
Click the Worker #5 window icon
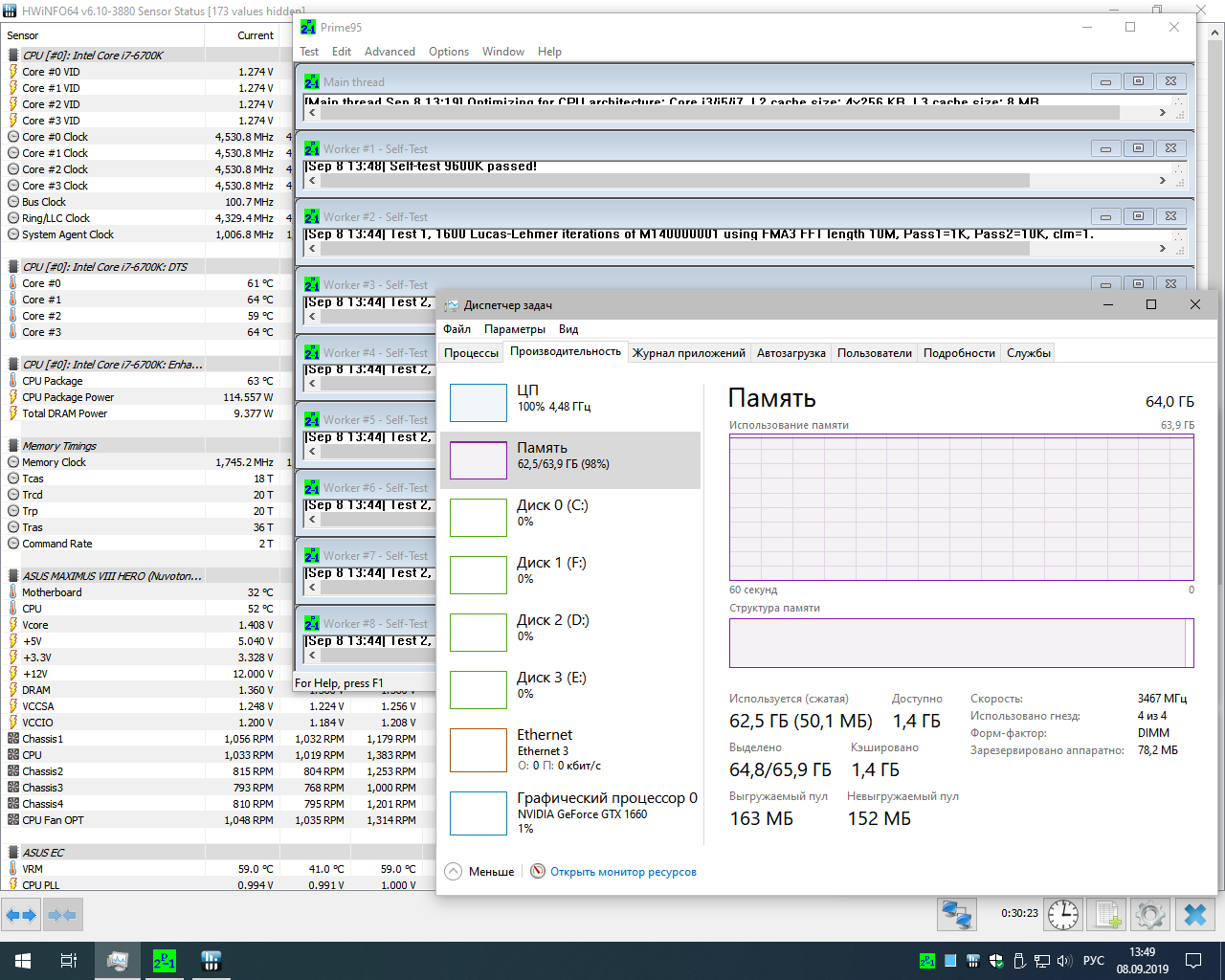312,420
